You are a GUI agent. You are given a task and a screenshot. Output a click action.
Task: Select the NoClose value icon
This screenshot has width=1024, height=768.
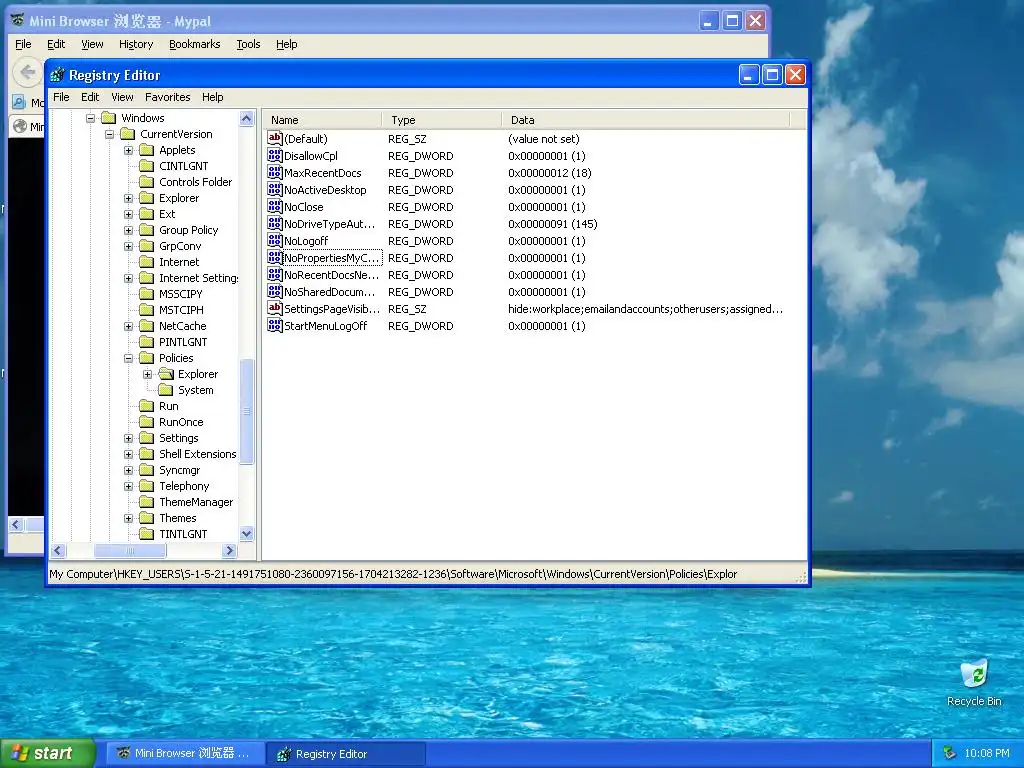[x=274, y=206]
